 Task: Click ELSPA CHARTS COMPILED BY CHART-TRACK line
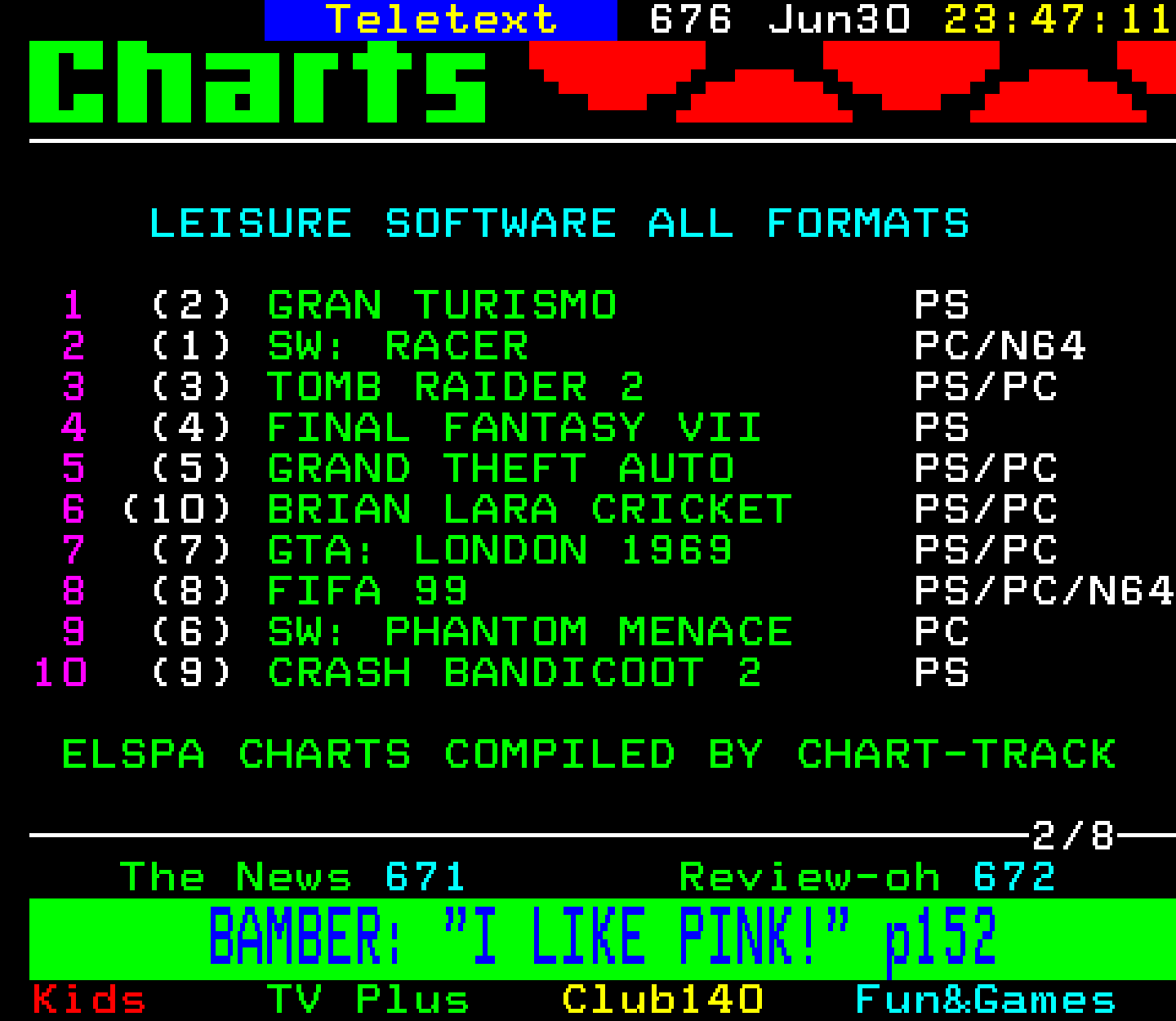[589, 755]
